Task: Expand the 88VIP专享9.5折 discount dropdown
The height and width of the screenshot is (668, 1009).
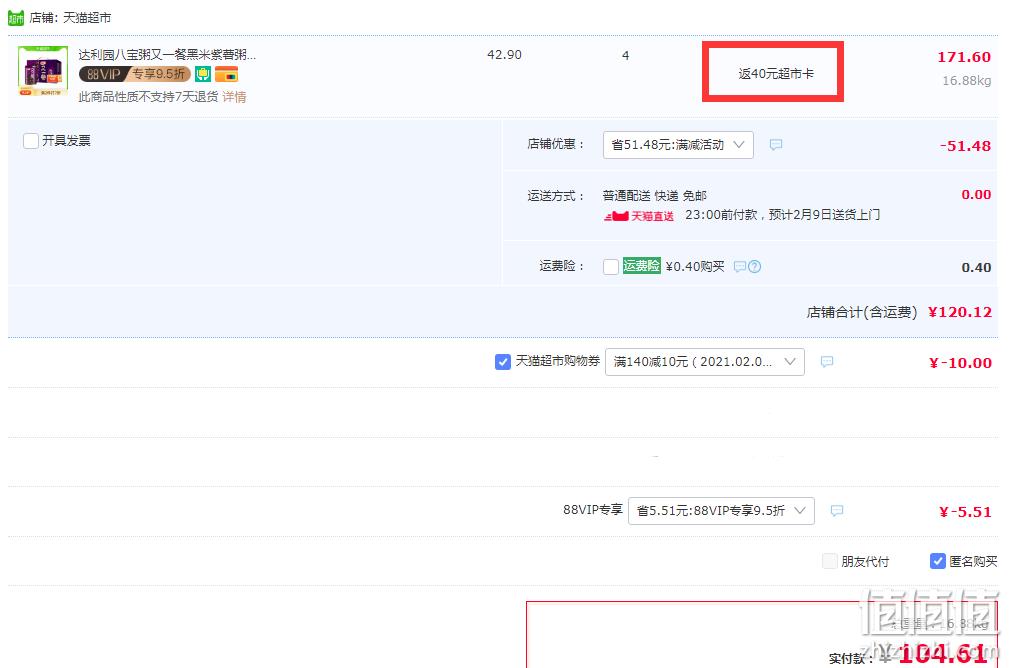Action: (x=721, y=511)
